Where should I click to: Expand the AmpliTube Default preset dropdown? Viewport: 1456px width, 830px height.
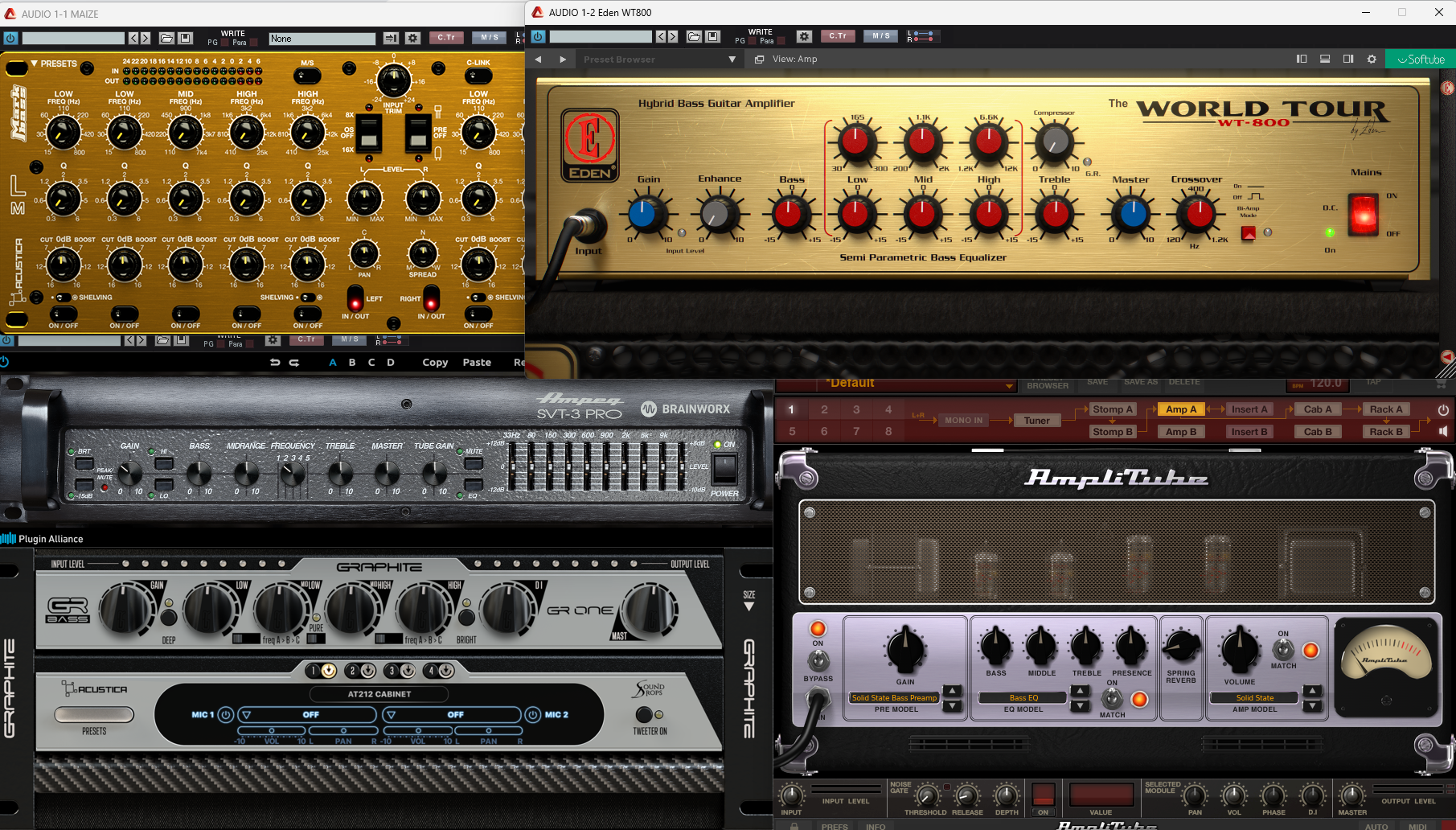click(1009, 386)
